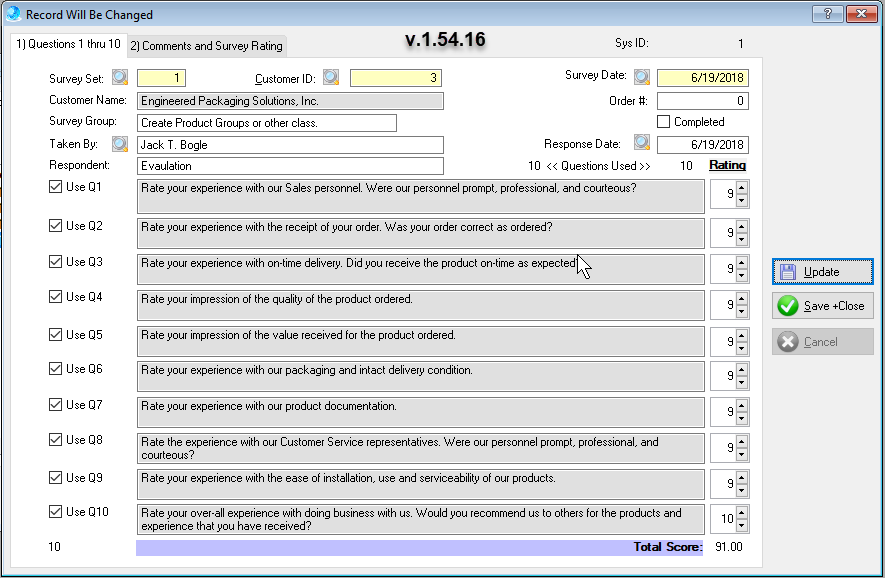Open the Survey Date lookup magnifier

[x=642, y=77]
